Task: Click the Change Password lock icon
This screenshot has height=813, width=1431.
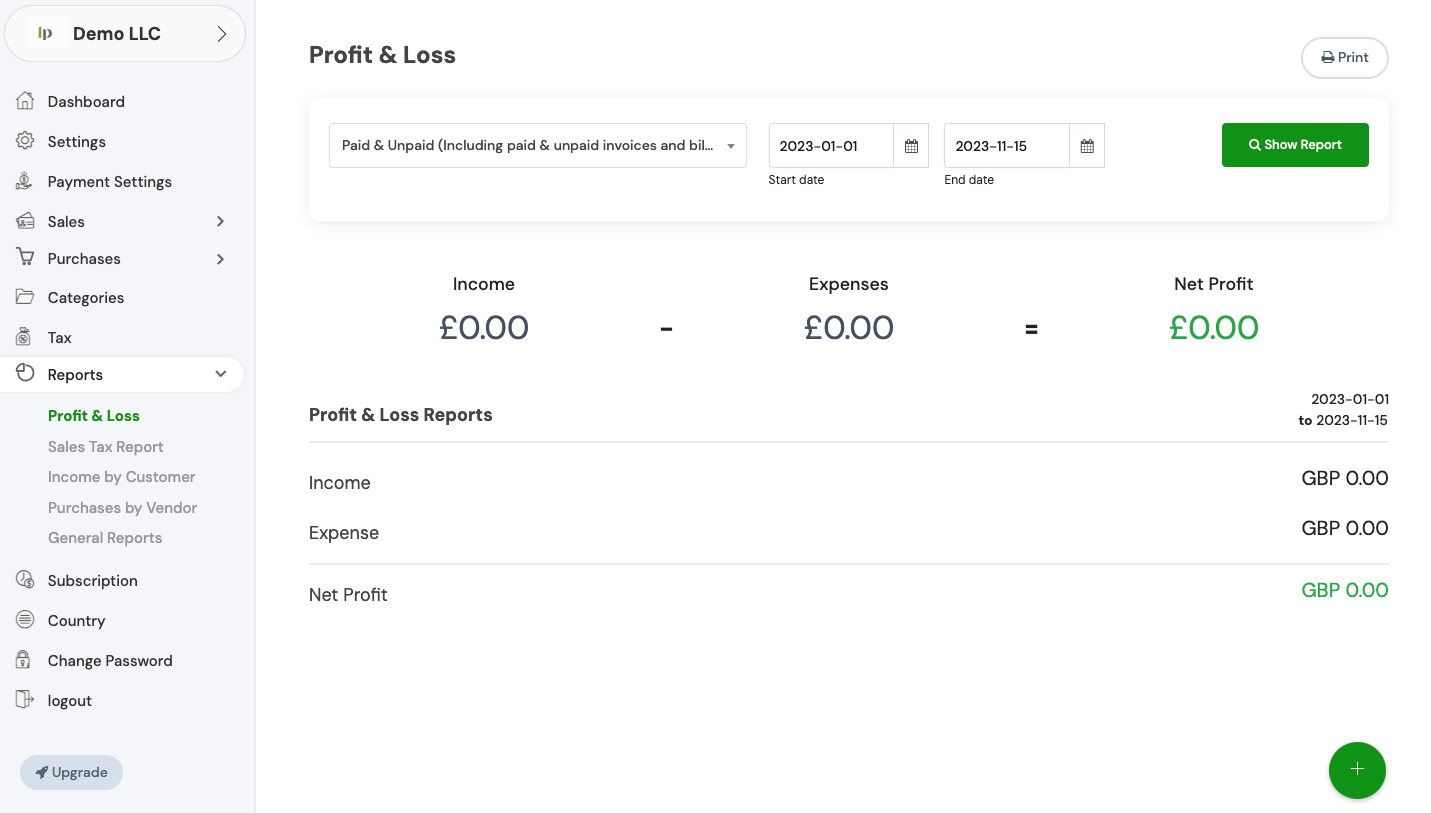Action: point(25,660)
